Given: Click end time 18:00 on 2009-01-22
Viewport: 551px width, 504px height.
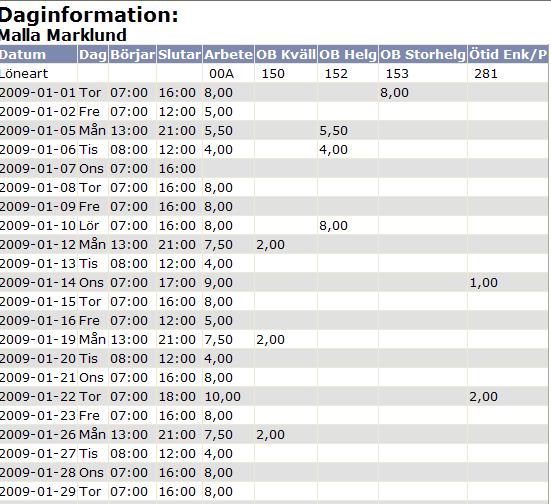Looking at the screenshot, I should click(177, 396).
